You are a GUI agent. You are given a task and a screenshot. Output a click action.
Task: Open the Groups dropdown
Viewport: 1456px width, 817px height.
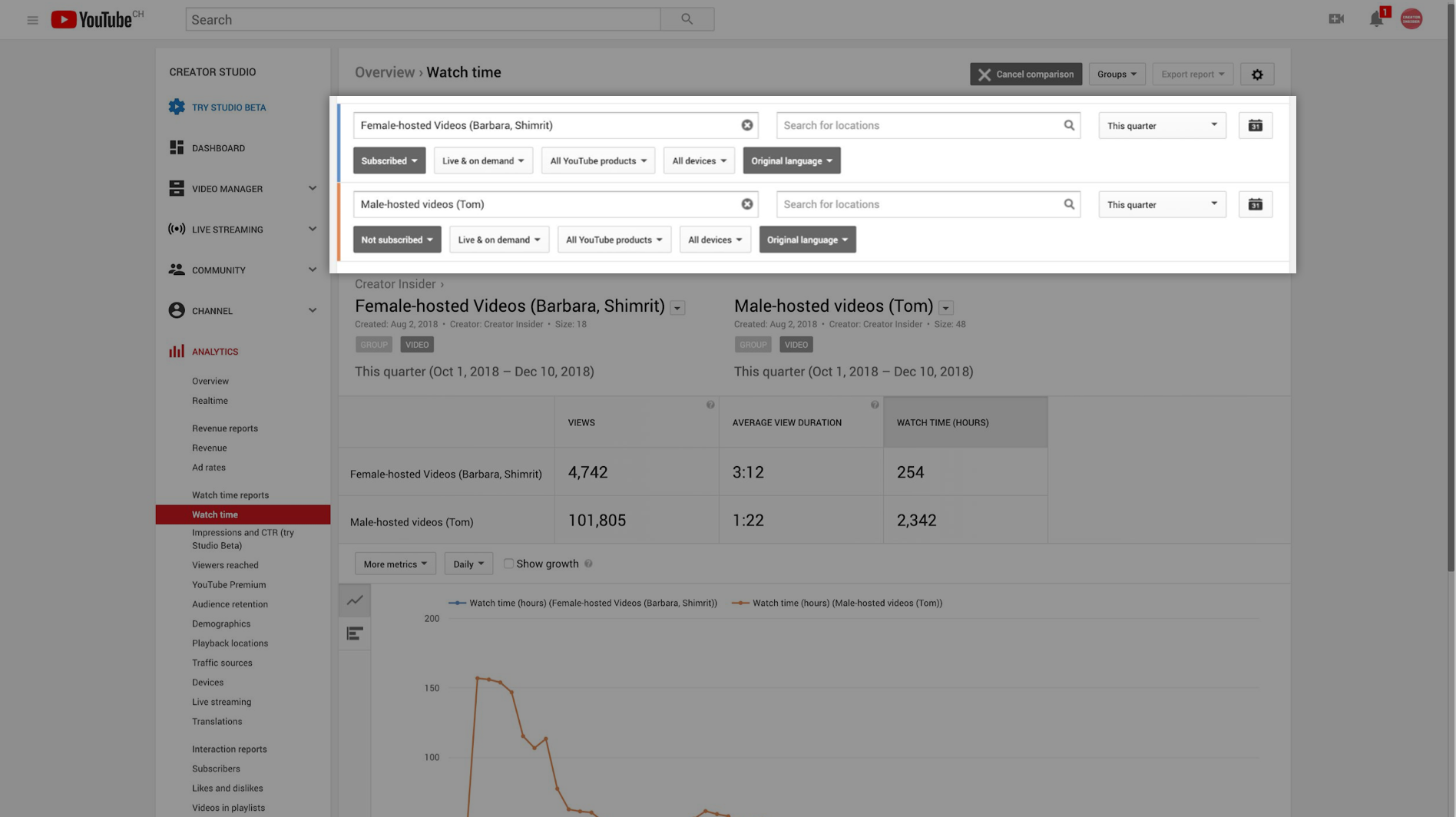[1117, 74]
